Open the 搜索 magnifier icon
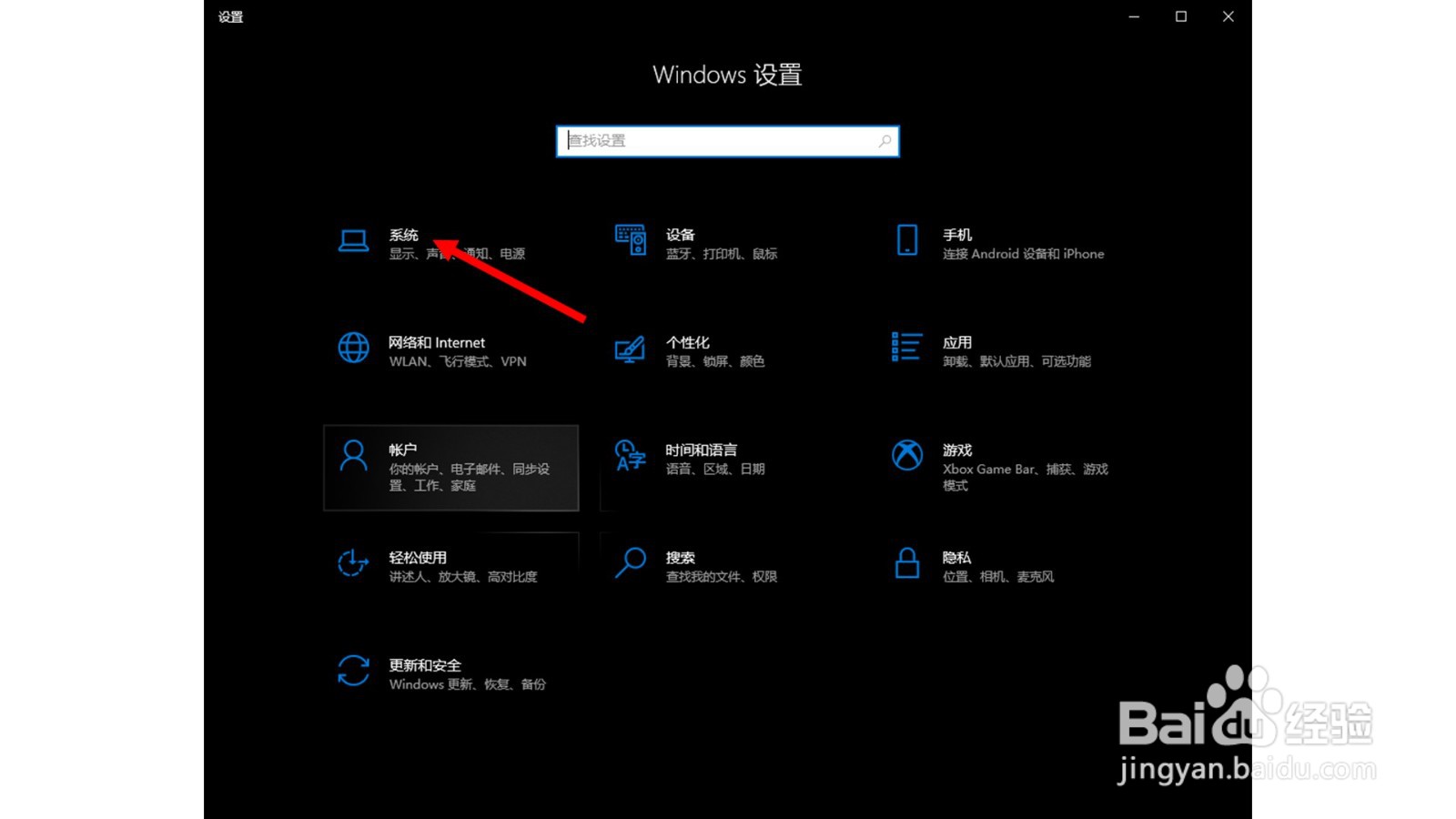Image resolution: width=1456 pixels, height=819 pixels. 631,563
